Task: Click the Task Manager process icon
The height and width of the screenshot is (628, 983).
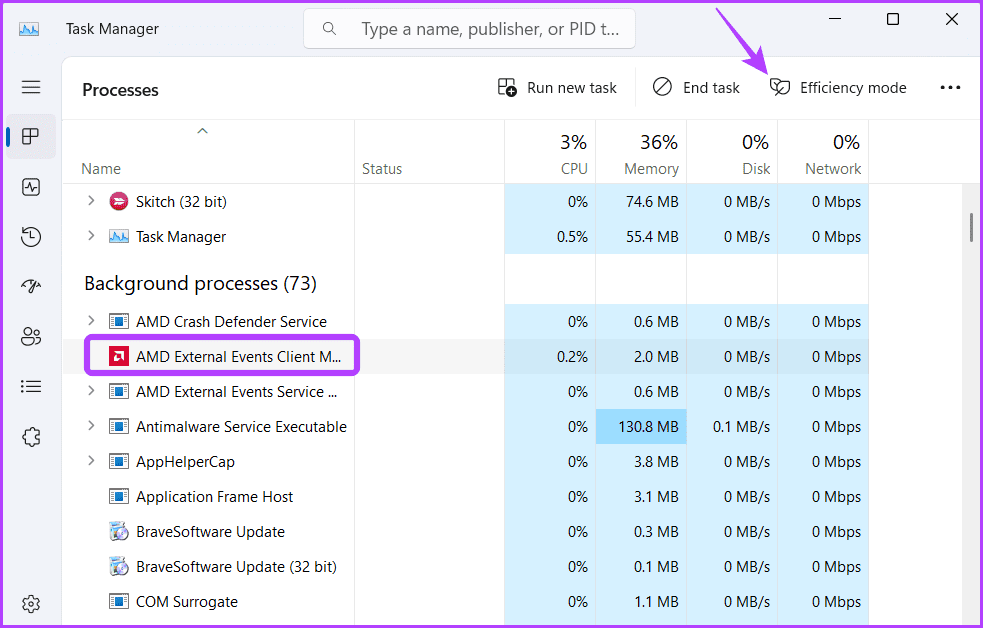Action: click(x=118, y=236)
